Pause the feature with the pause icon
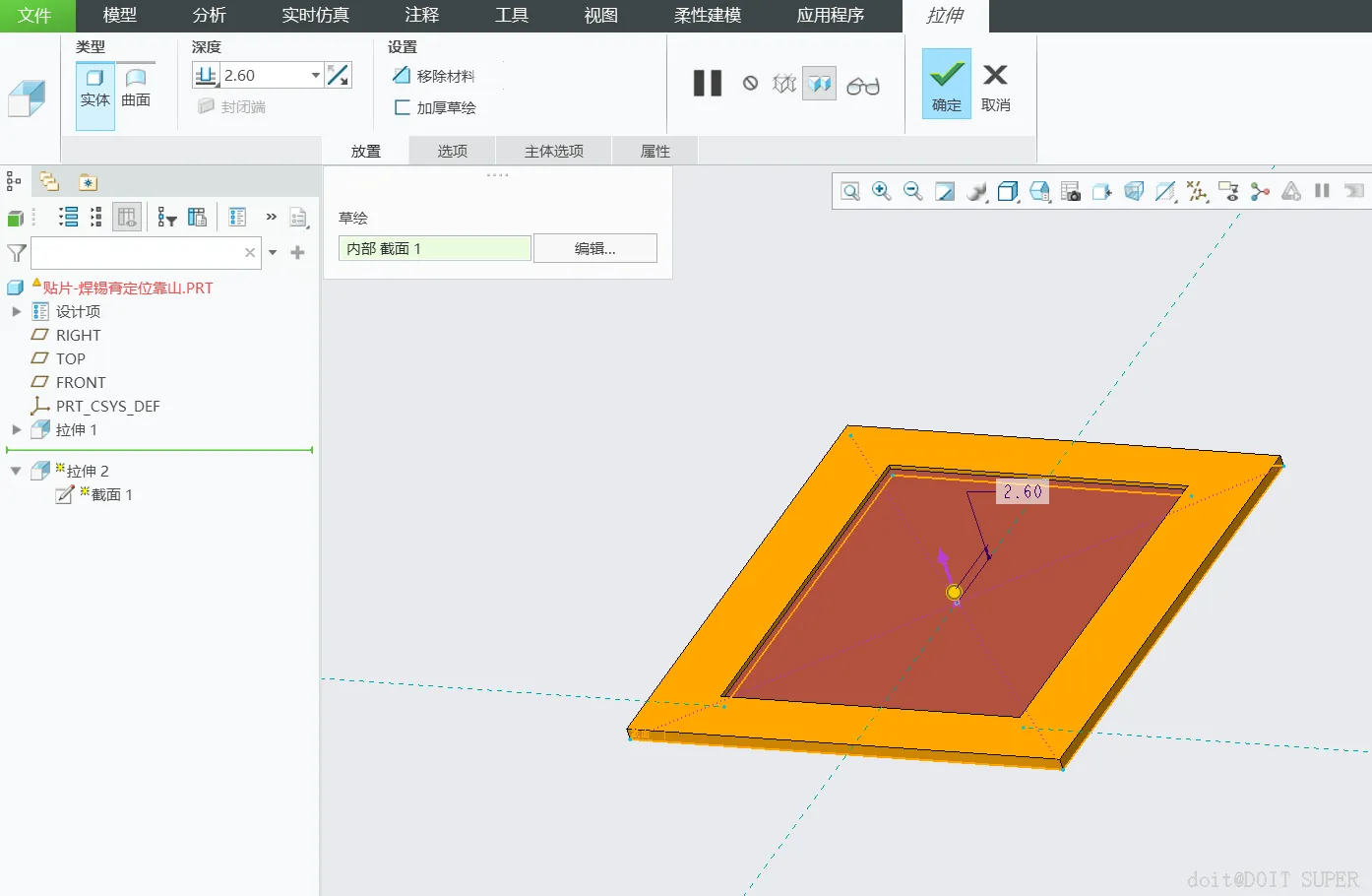Image resolution: width=1372 pixels, height=896 pixels. click(708, 84)
